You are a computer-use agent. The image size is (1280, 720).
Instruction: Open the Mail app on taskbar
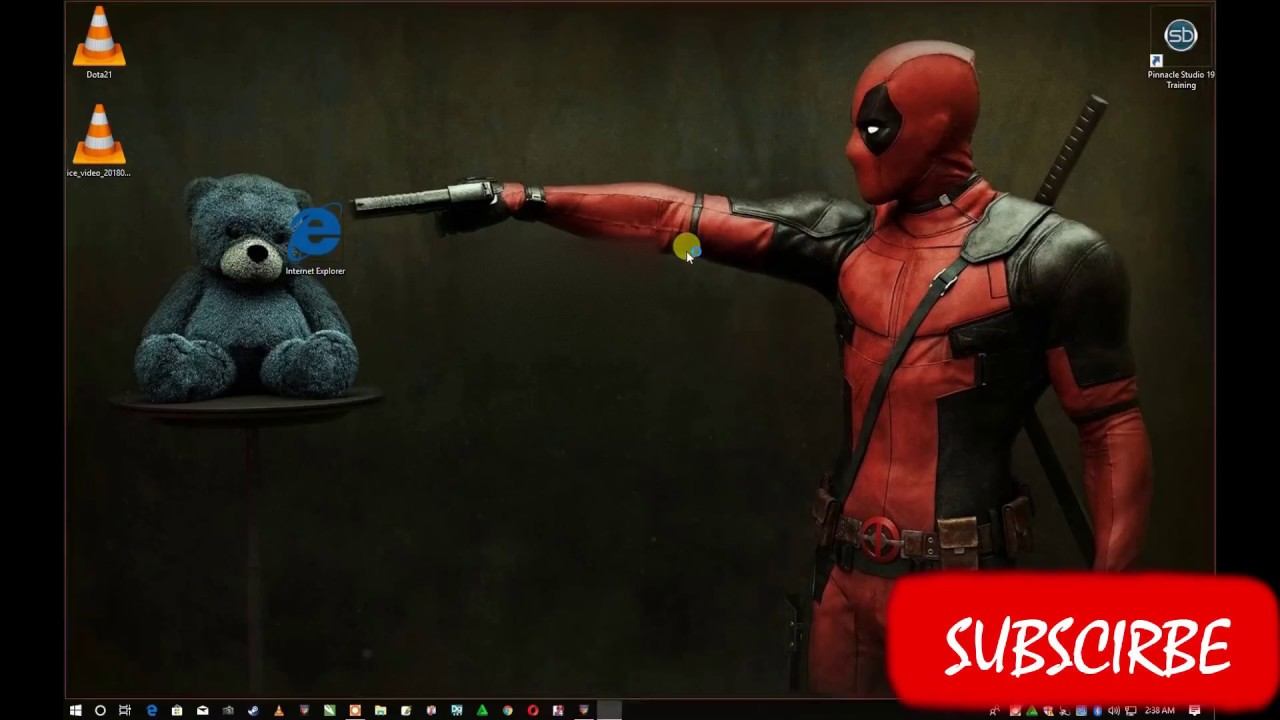tap(203, 711)
